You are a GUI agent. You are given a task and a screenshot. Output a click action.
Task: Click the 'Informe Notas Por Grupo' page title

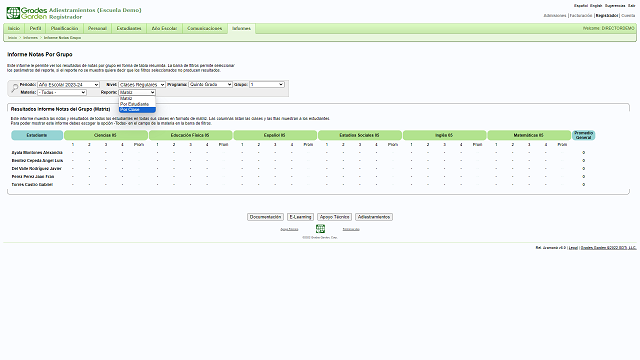click(40, 54)
